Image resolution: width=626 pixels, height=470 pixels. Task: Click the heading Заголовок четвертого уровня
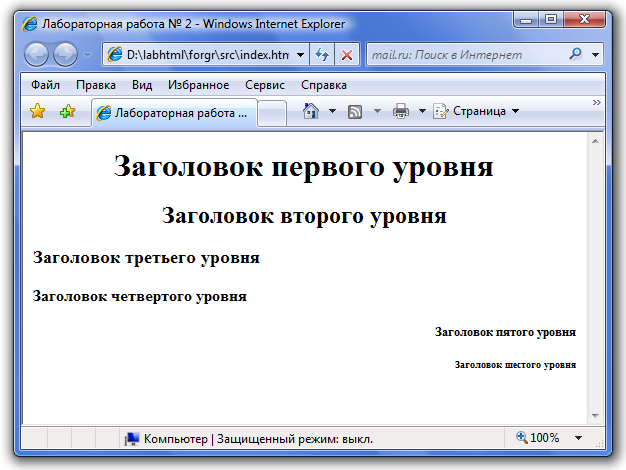(140, 296)
